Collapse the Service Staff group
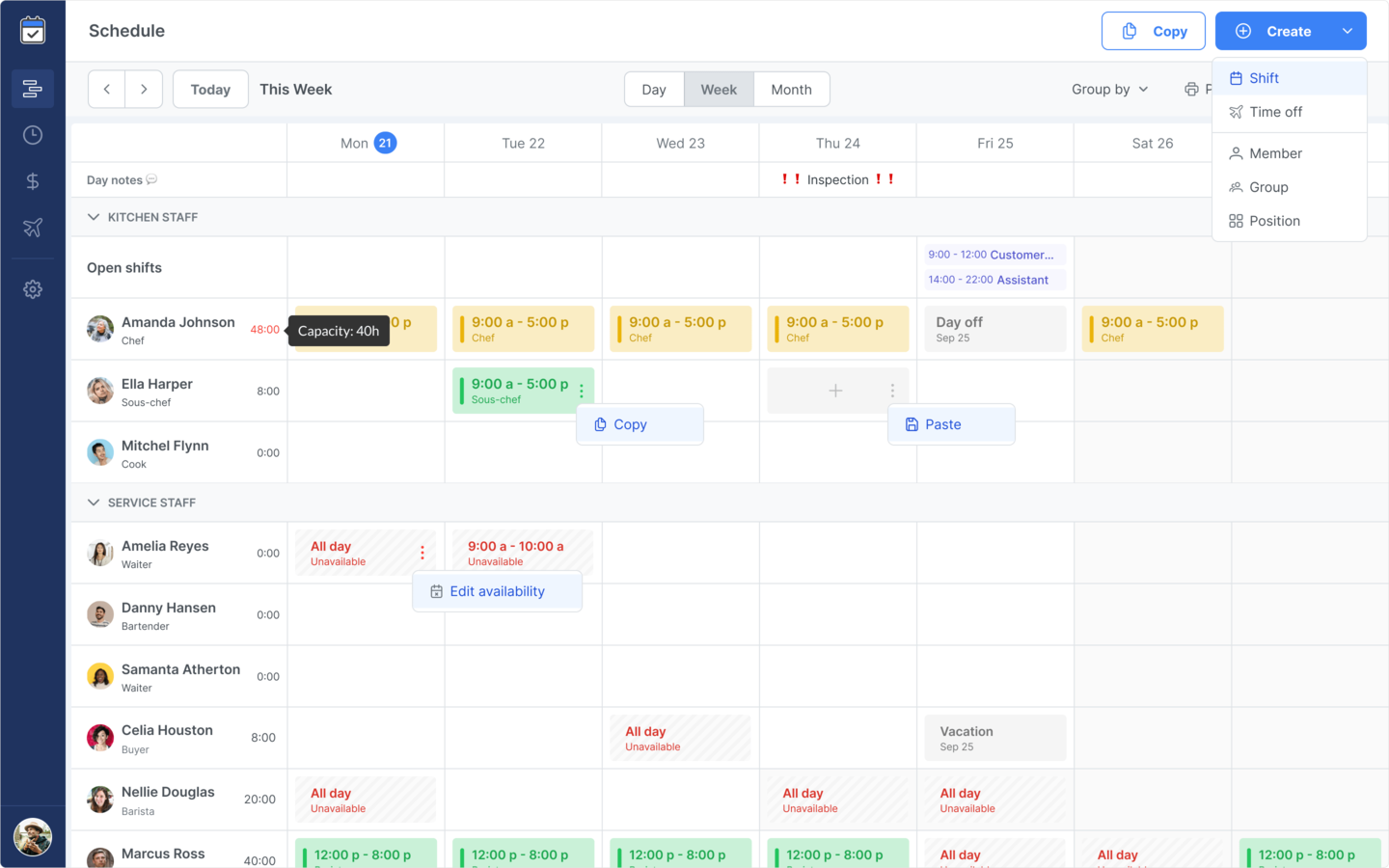Viewport: 1389px width, 868px height. pyautogui.click(x=94, y=502)
